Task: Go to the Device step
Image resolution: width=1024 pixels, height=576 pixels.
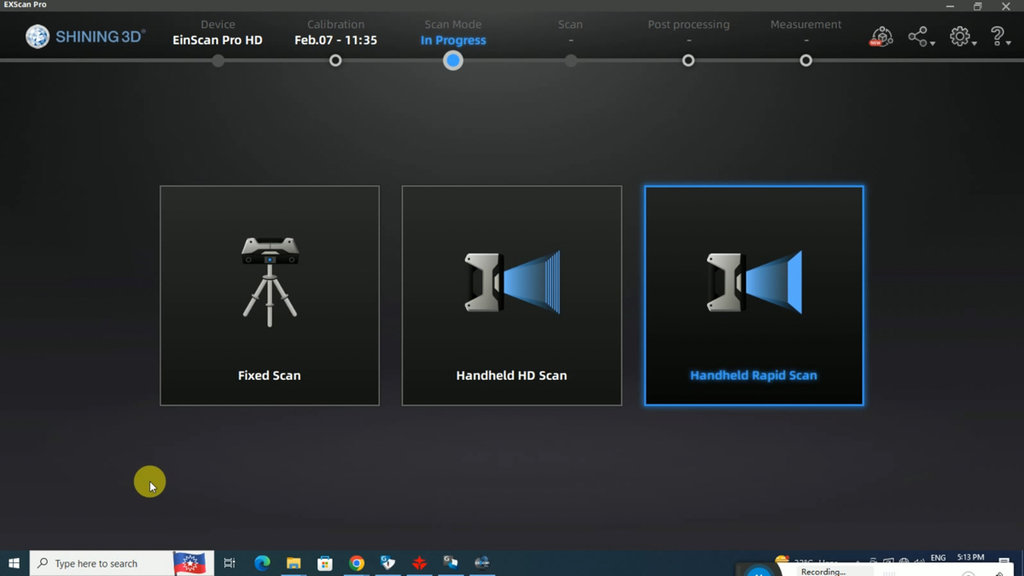Action: coord(218,60)
